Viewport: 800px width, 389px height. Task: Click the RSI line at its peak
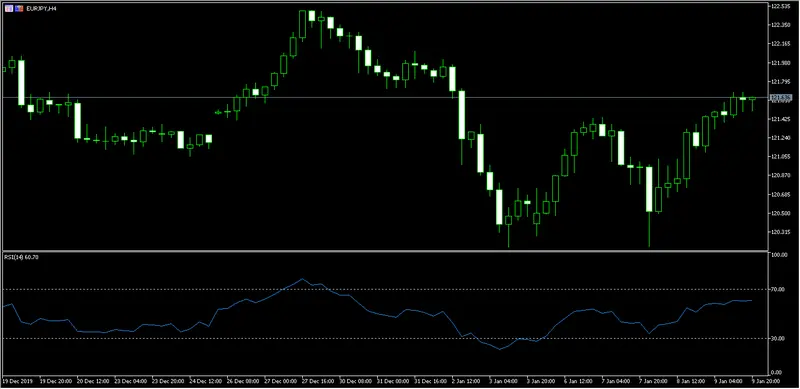[x=302, y=279]
